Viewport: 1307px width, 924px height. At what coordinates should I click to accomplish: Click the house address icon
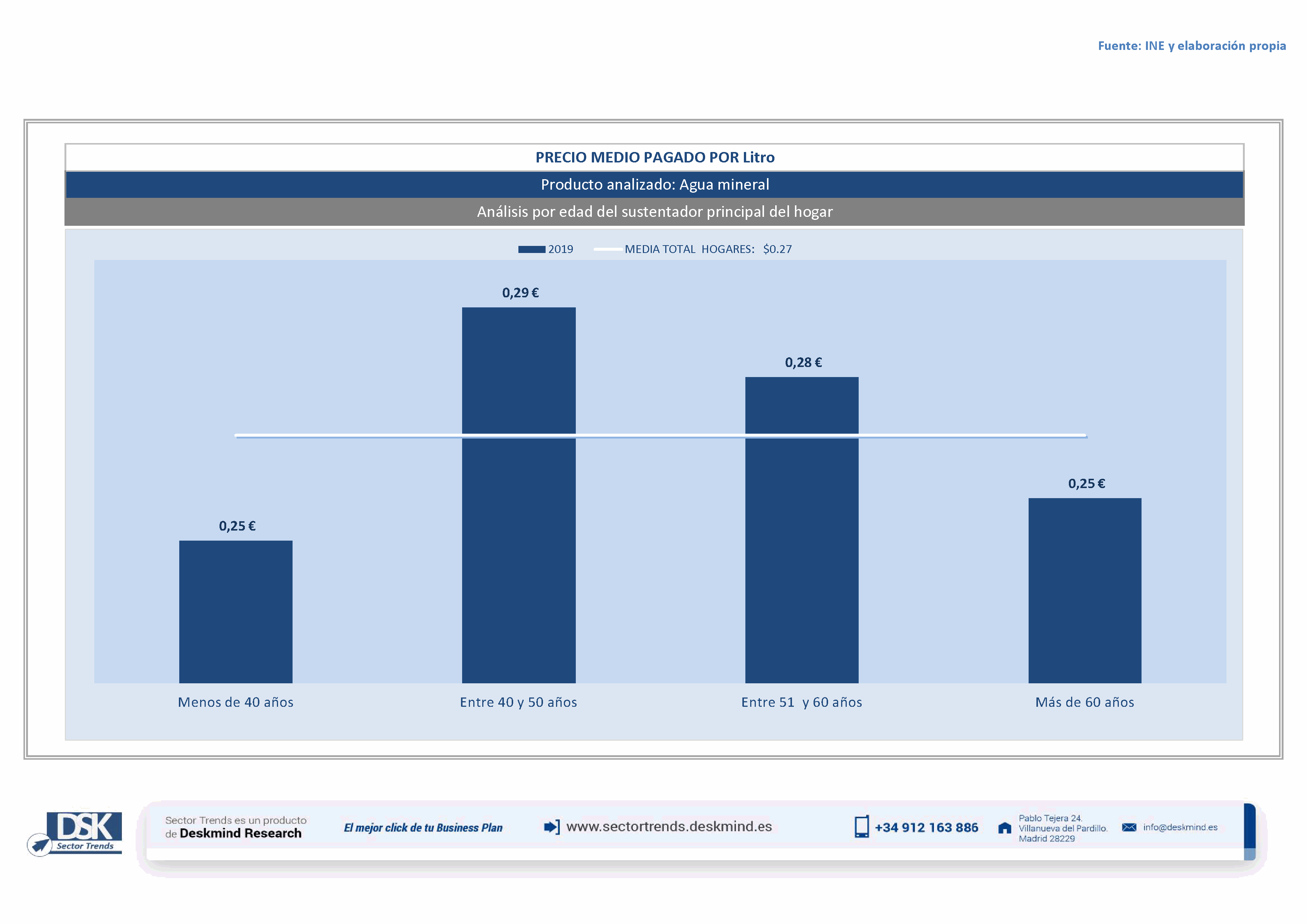click(x=1005, y=828)
